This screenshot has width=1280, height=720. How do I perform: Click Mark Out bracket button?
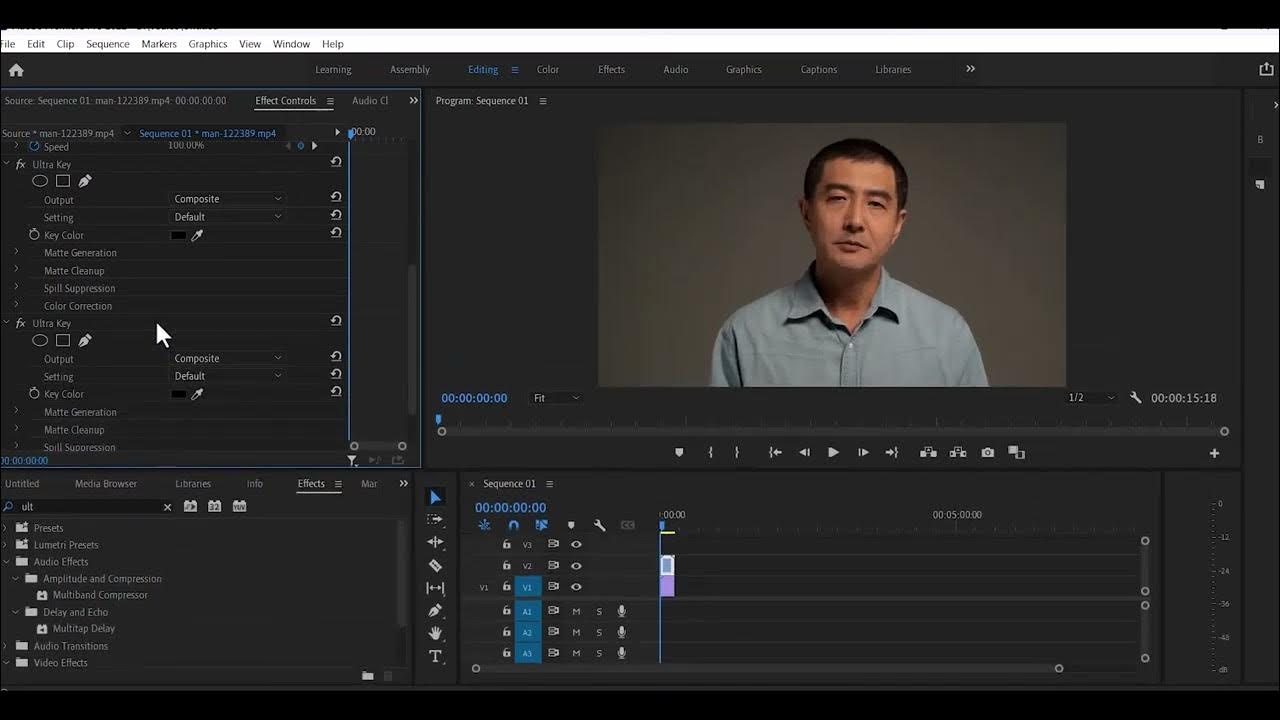[x=737, y=453]
